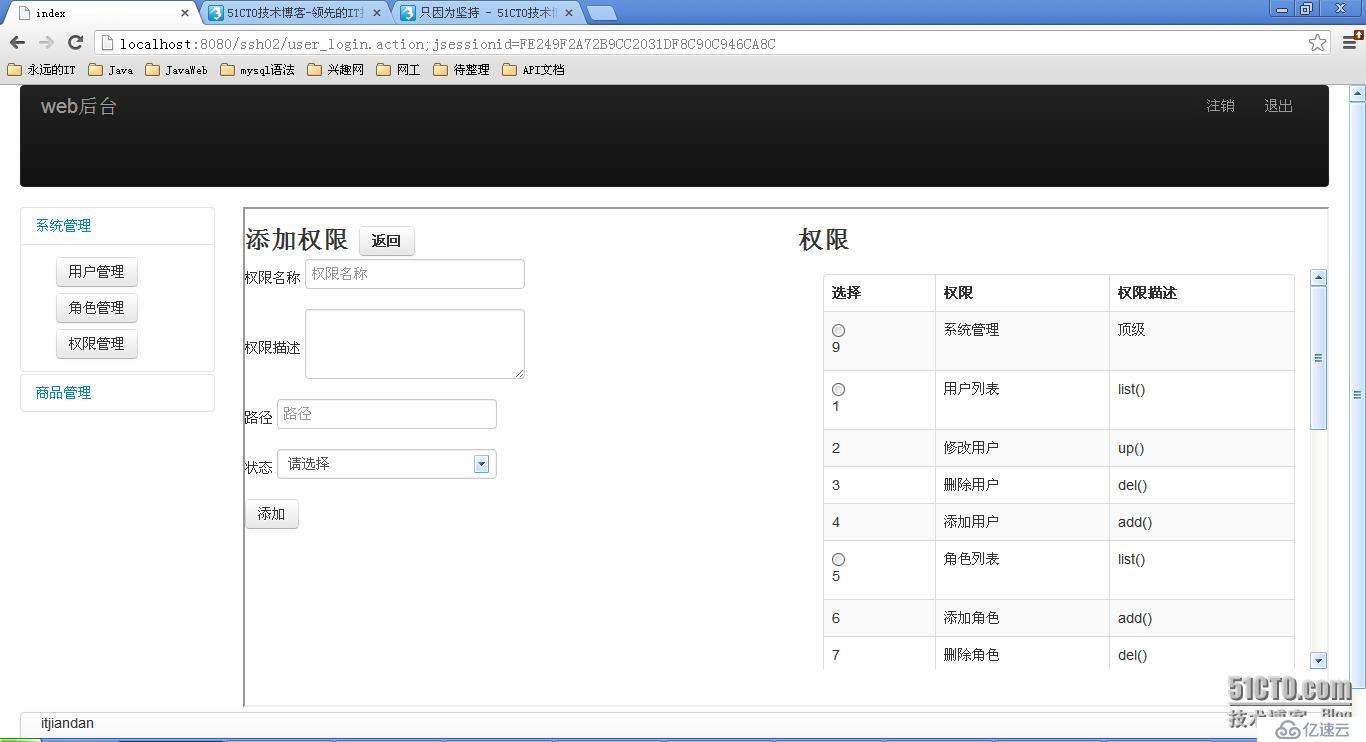This screenshot has width=1366, height=742.
Task: Click the 返回 button
Action: click(386, 241)
